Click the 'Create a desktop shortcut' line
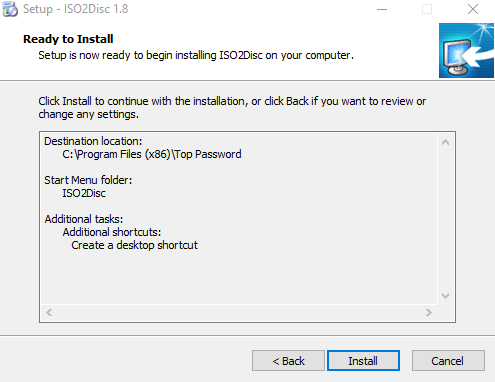This screenshot has width=495, height=382. point(135,245)
